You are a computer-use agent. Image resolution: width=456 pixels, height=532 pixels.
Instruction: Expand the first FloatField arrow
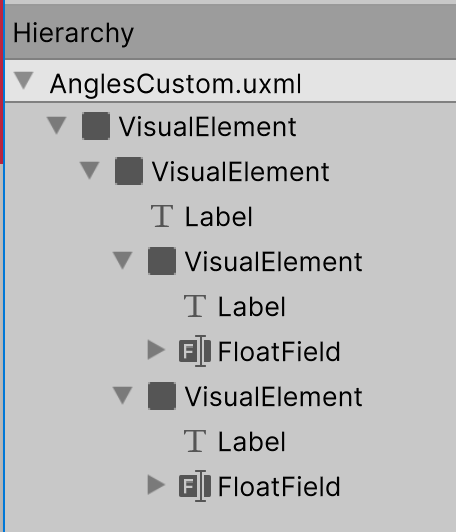click(x=156, y=350)
